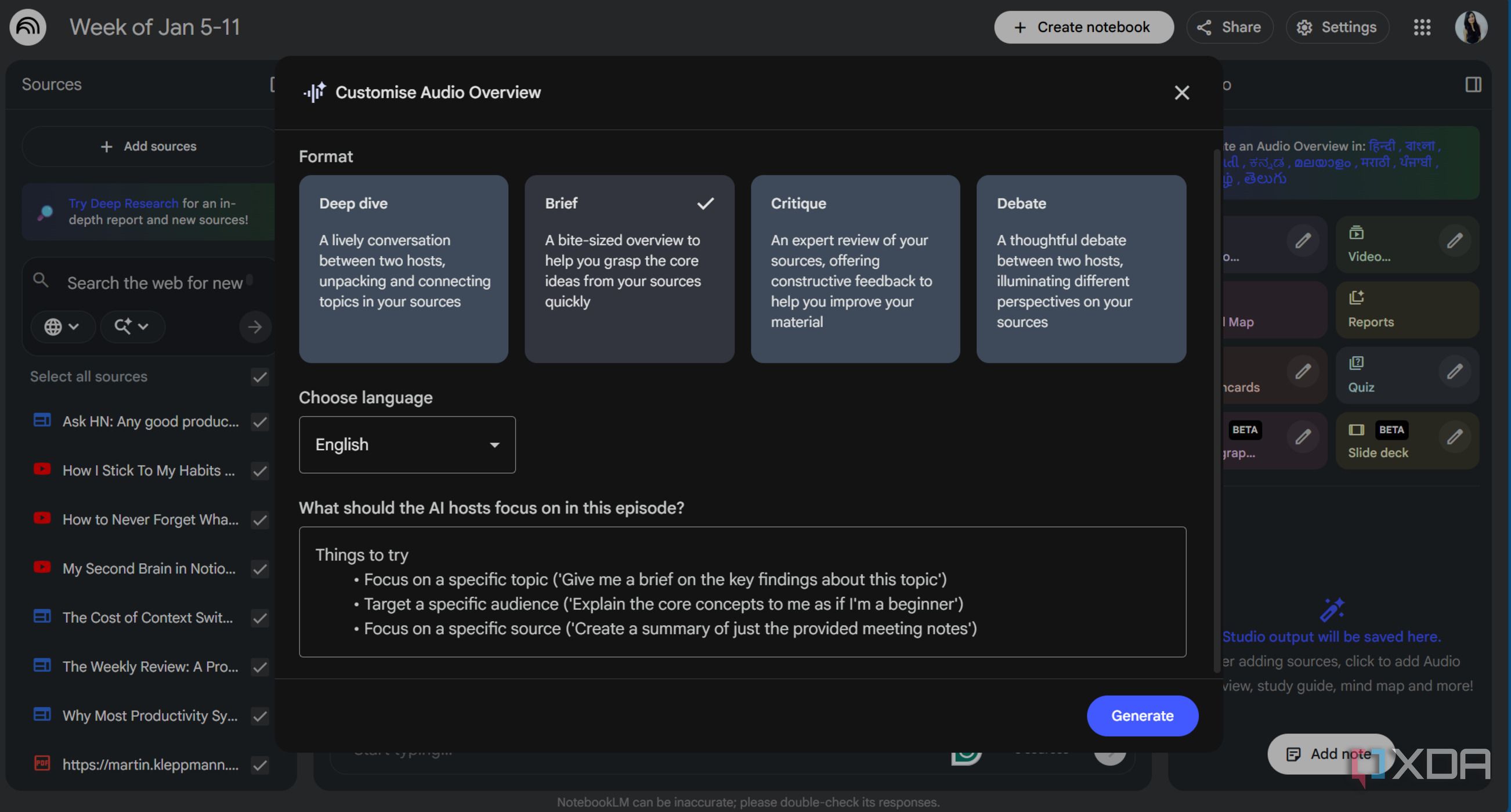
Task: Choose the Debate format
Action: (x=1081, y=269)
